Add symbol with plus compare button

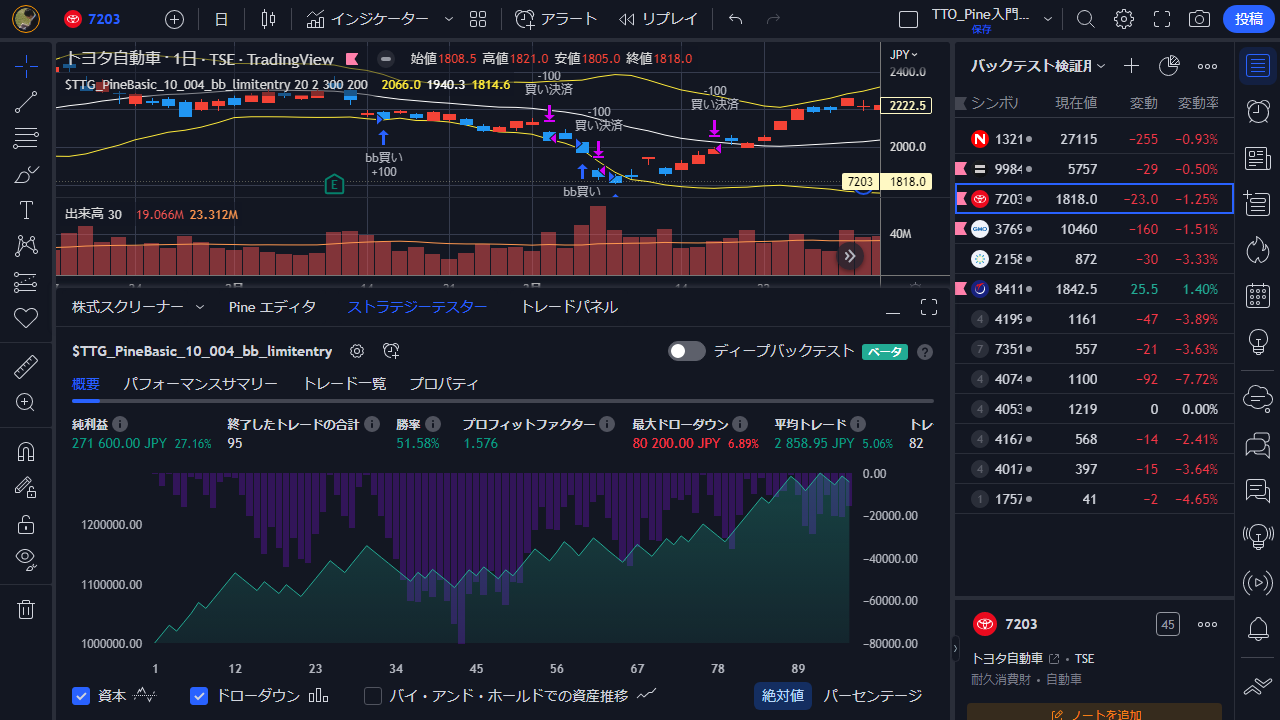click(175, 19)
